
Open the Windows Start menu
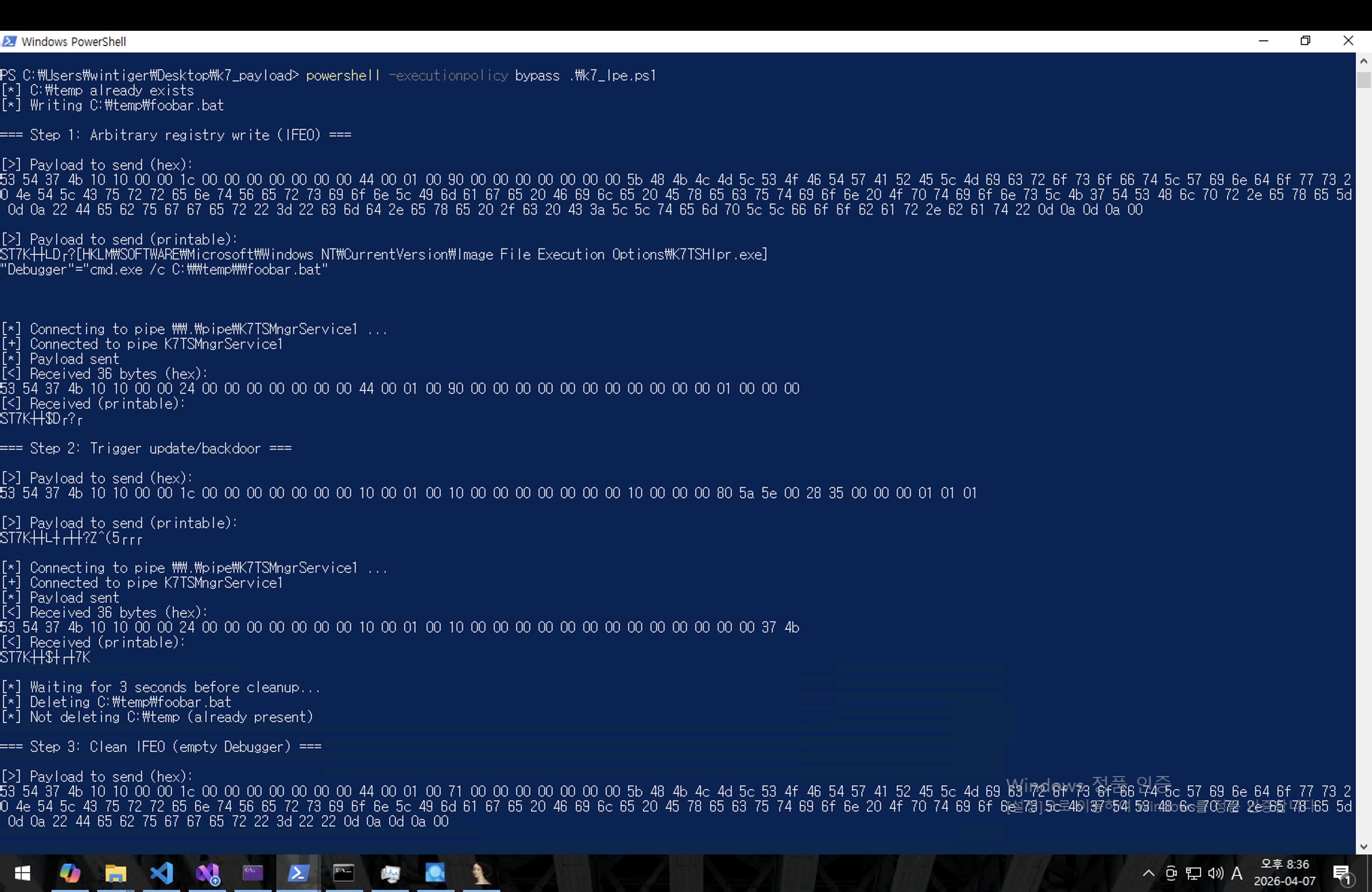22,873
